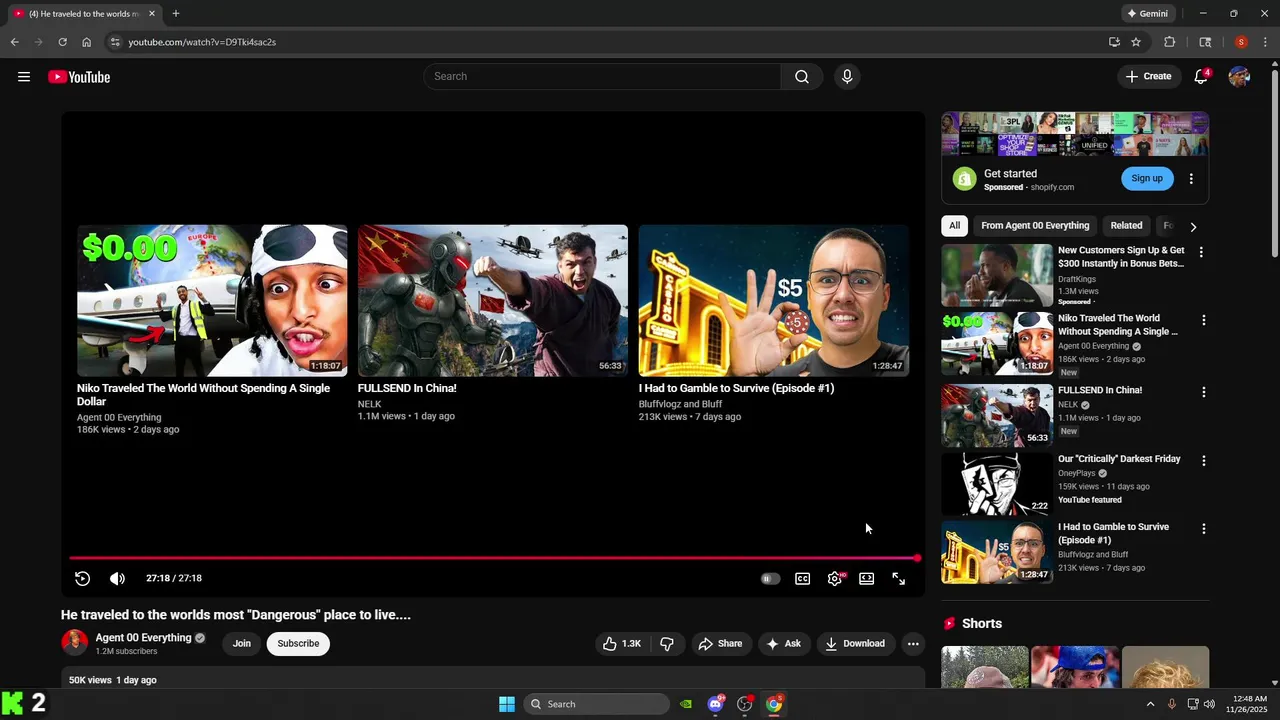Open the Windows taskbar search box

point(596,704)
